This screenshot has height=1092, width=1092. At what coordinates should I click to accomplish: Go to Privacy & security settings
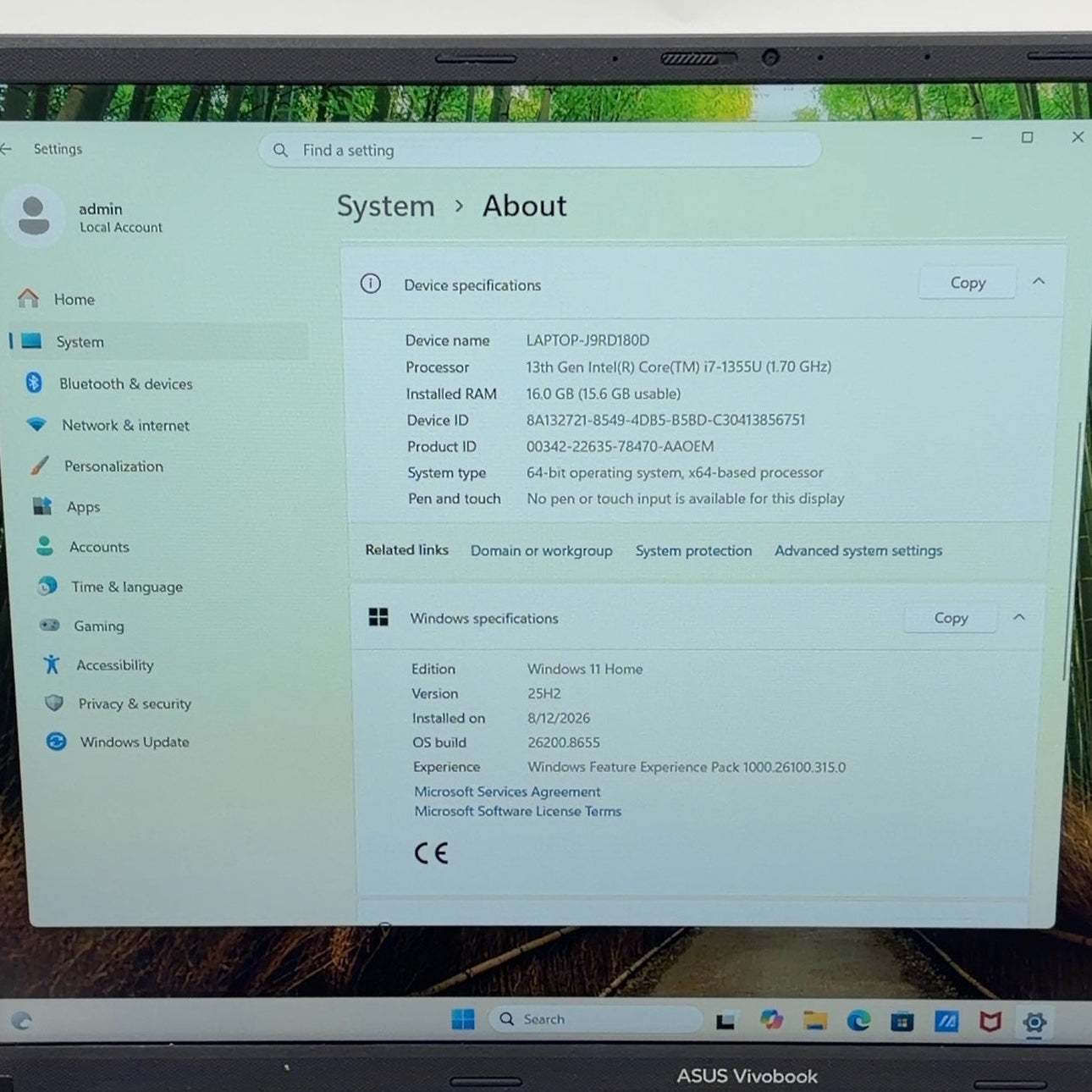tap(135, 703)
